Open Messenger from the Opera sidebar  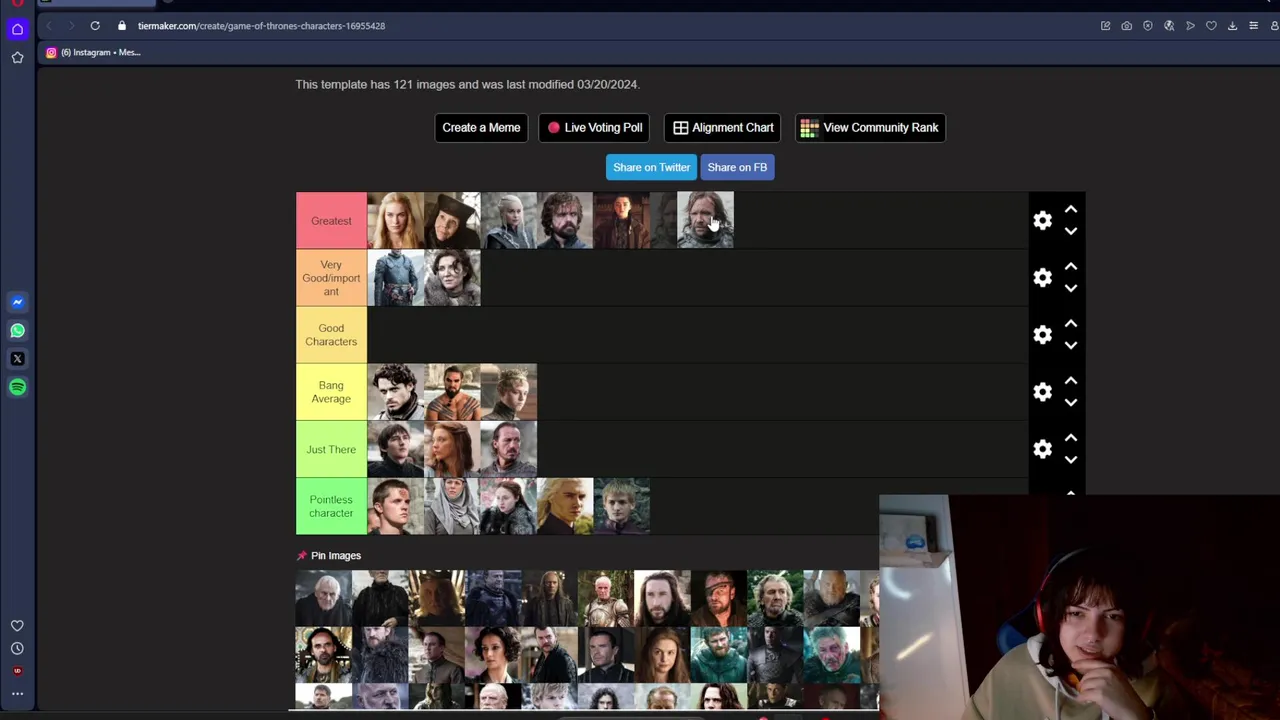pos(17,302)
